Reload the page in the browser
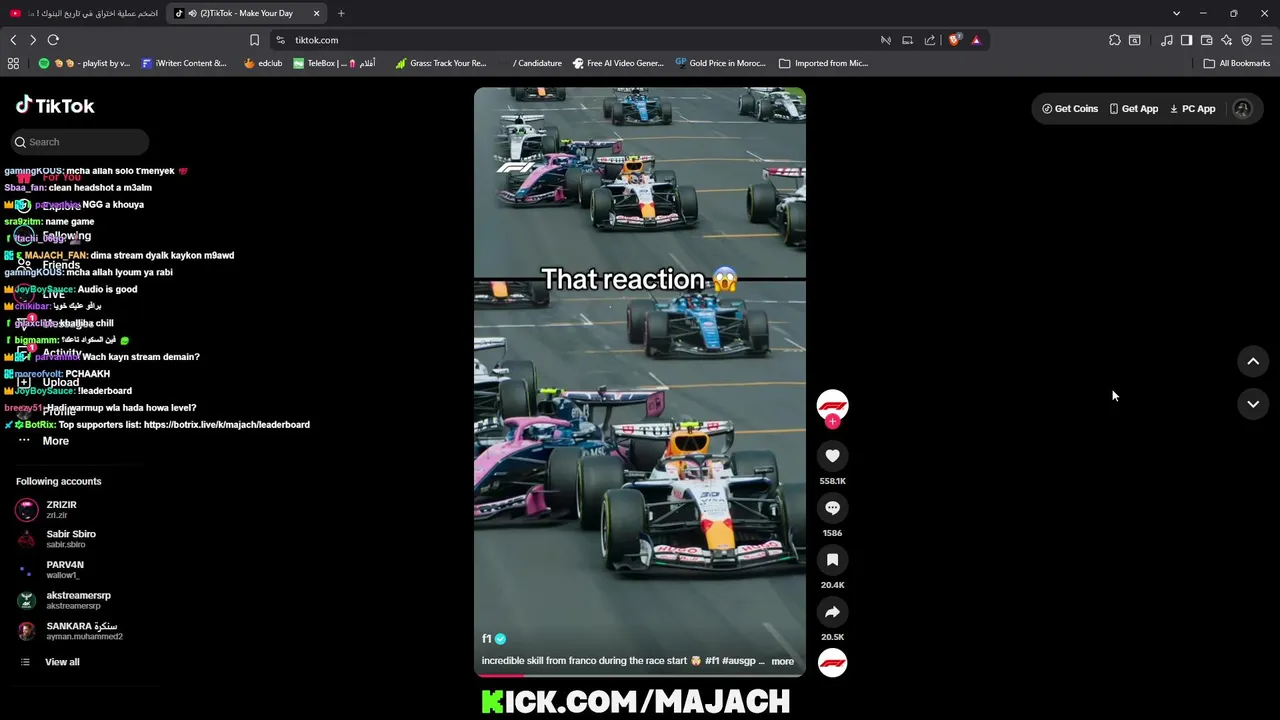The height and width of the screenshot is (720, 1280). pyautogui.click(x=53, y=40)
